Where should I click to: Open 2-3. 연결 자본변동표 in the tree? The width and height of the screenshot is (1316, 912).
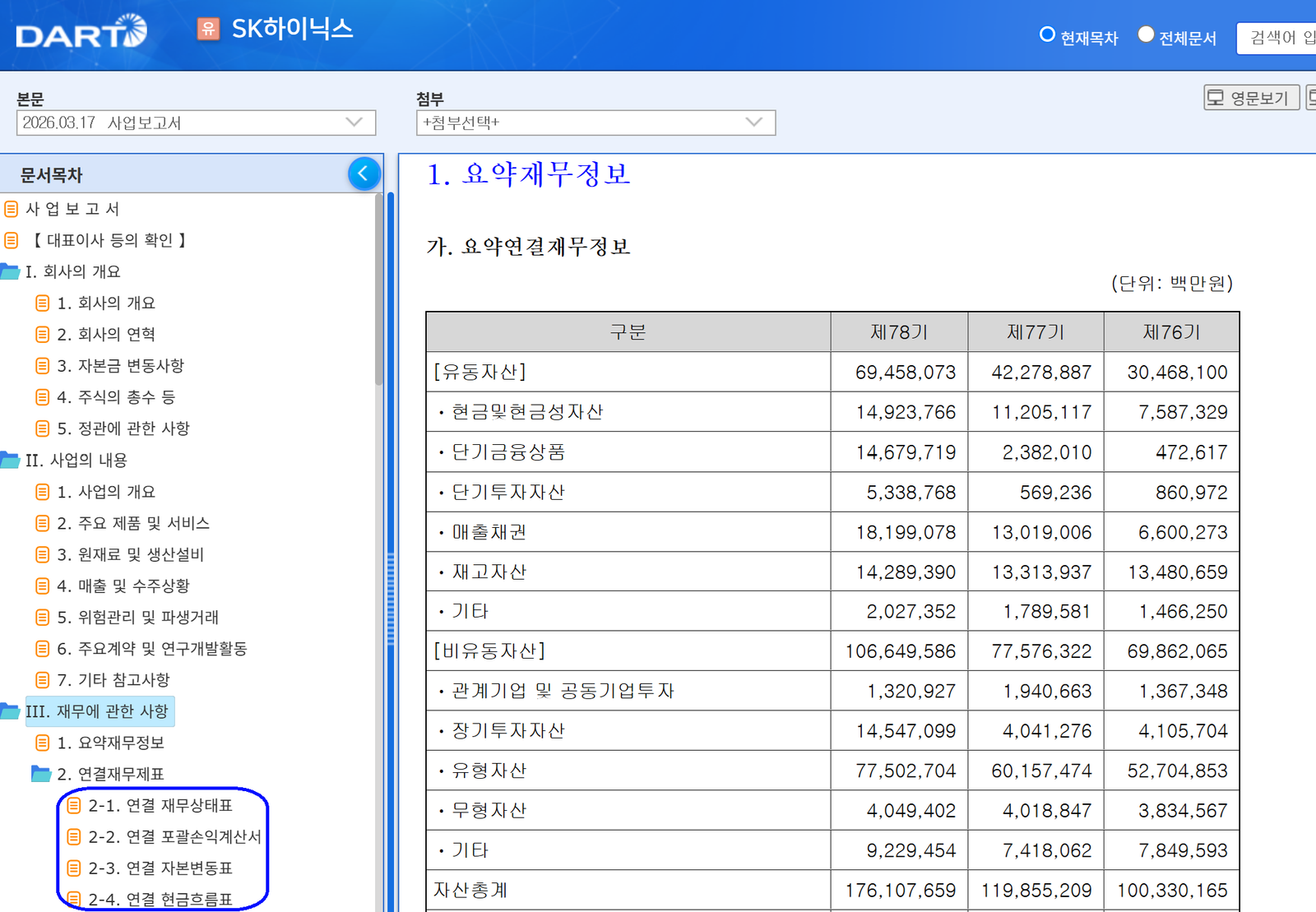pyautogui.click(x=160, y=868)
